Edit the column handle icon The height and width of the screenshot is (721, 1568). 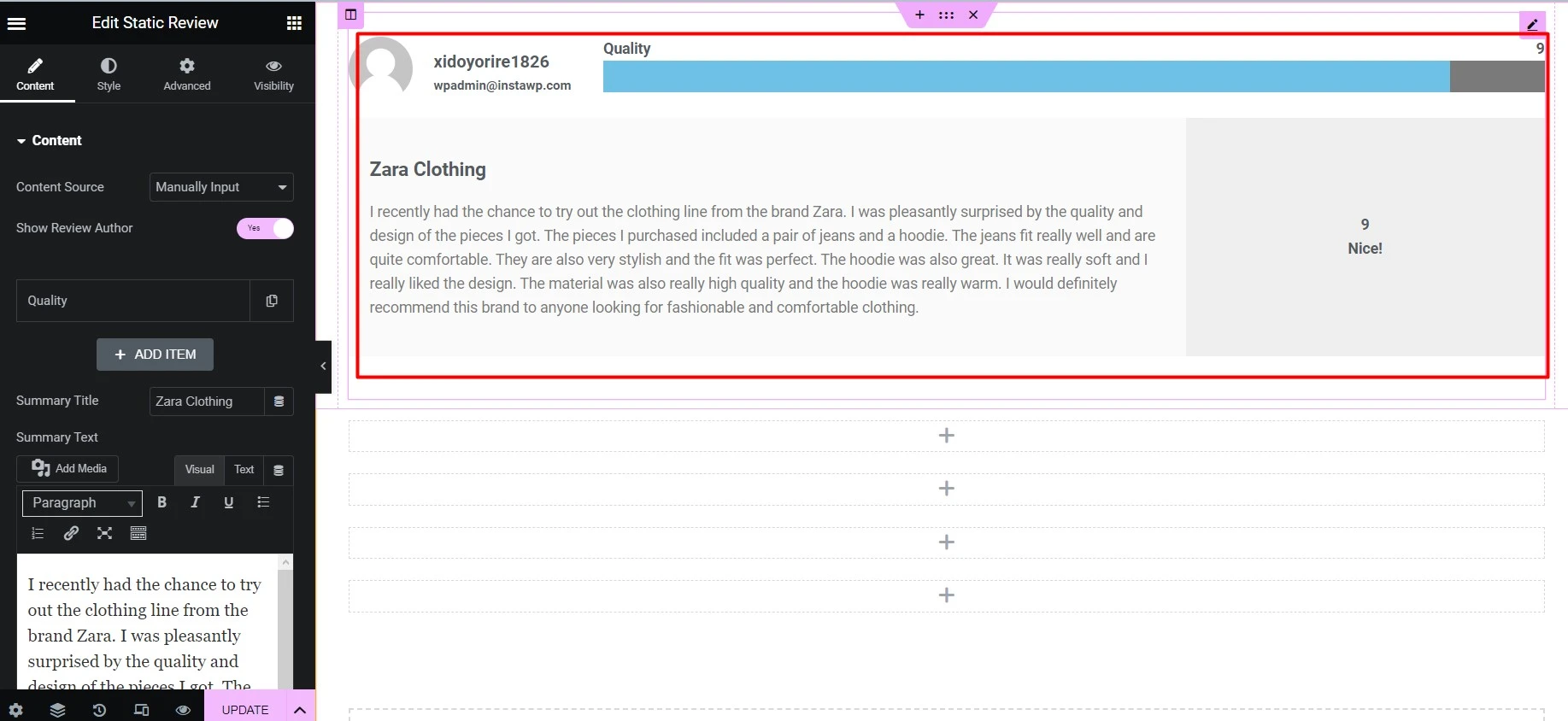pyautogui.click(x=350, y=15)
